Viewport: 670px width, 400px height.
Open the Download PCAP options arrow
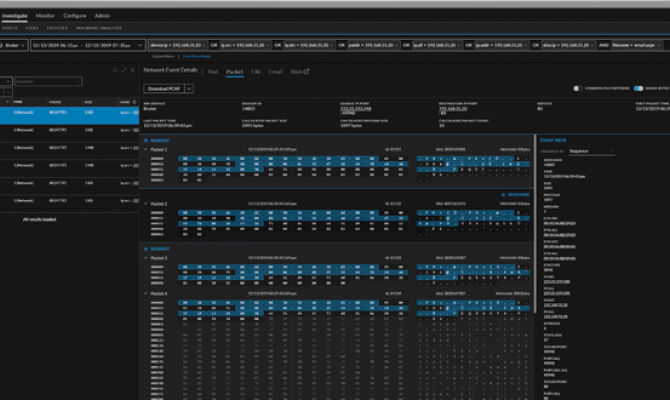pyautogui.click(x=189, y=88)
